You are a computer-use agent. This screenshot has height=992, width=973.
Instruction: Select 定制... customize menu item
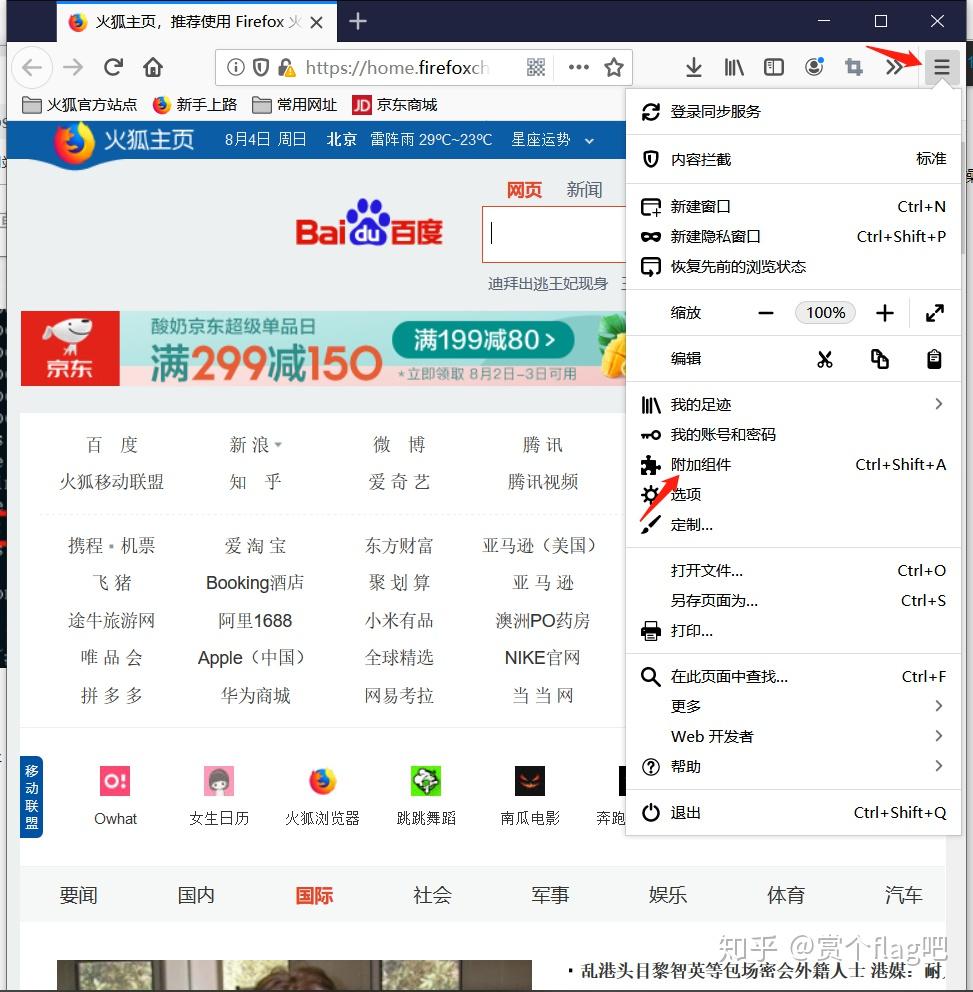[x=793, y=525]
